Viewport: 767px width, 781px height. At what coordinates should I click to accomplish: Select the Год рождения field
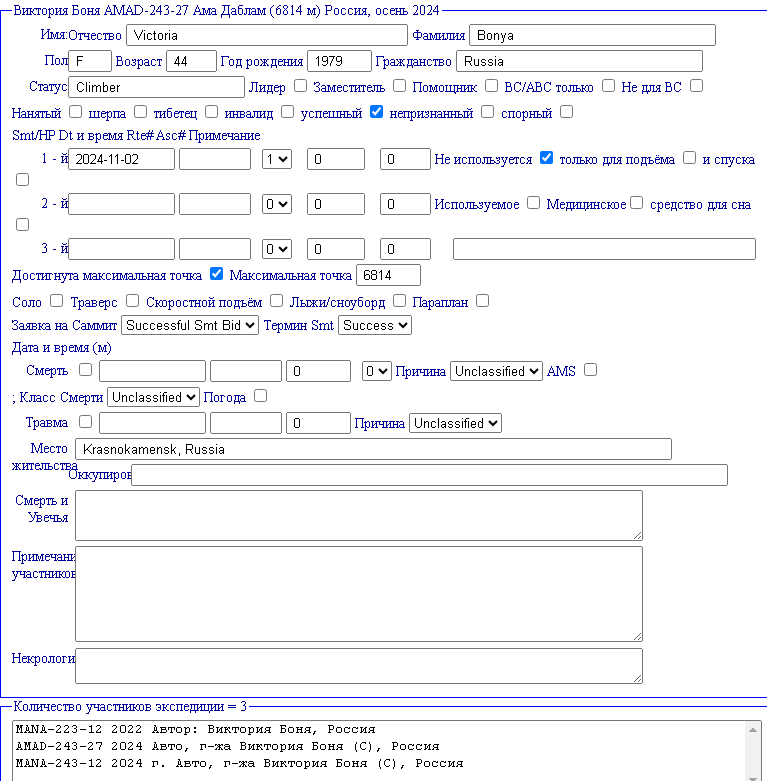point(340,61)
